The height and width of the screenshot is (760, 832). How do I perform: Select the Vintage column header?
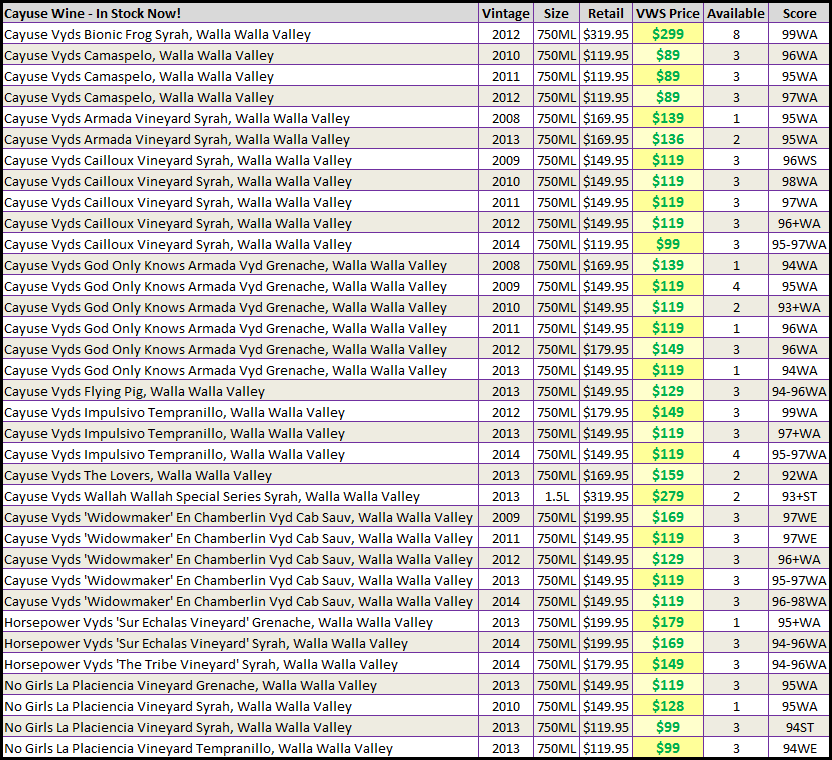[x=505, y=13]
